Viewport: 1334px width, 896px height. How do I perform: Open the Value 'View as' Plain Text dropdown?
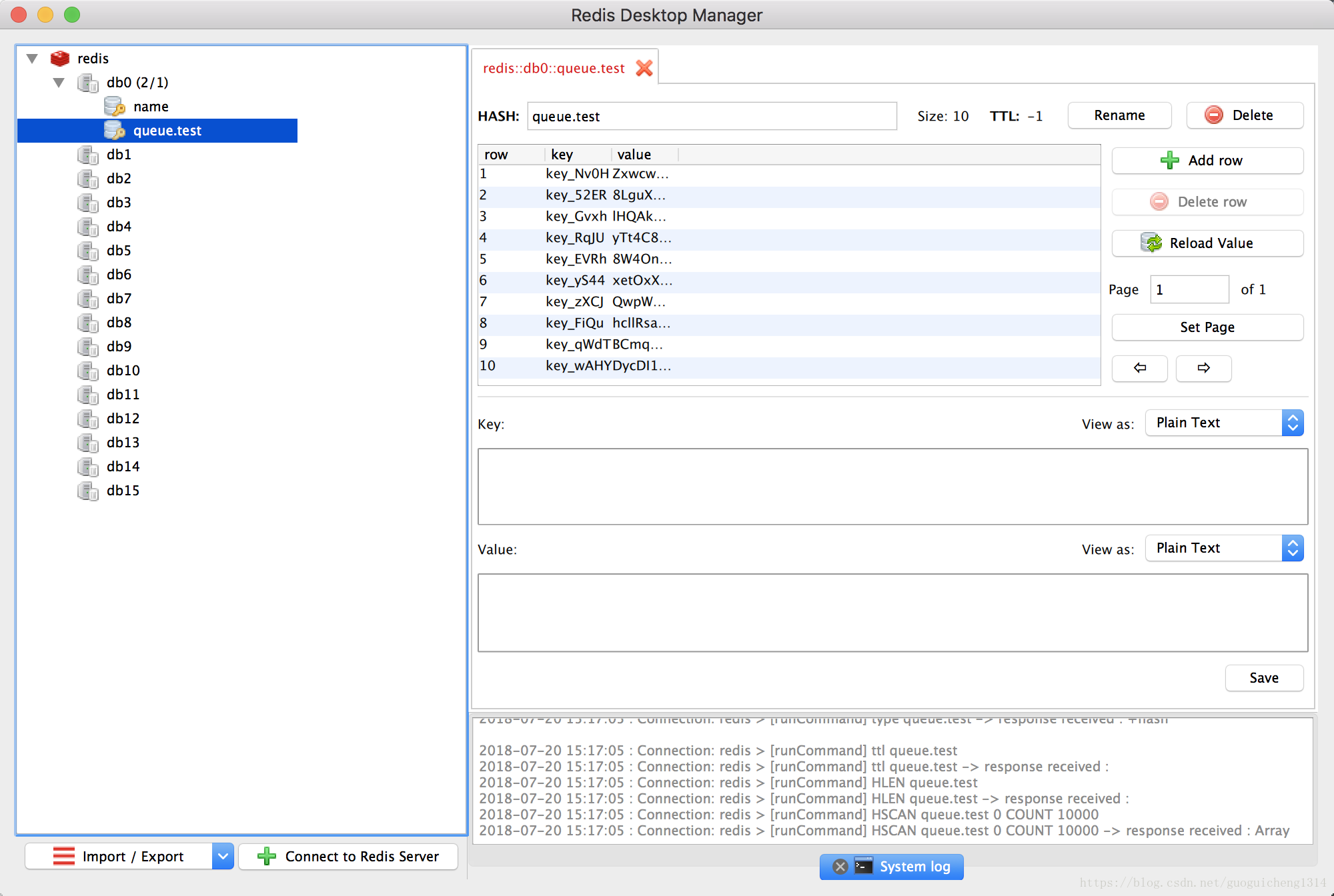[x=1225, y=548]
